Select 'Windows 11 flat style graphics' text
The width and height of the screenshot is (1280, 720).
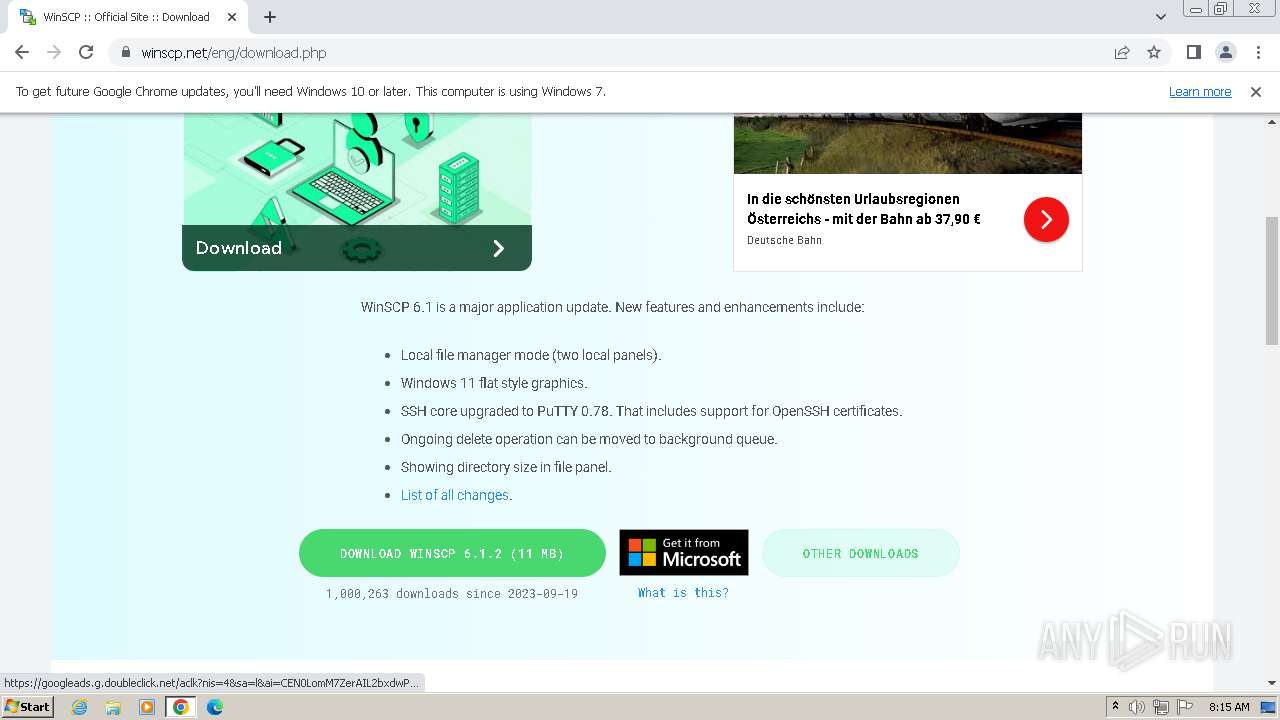494,383
